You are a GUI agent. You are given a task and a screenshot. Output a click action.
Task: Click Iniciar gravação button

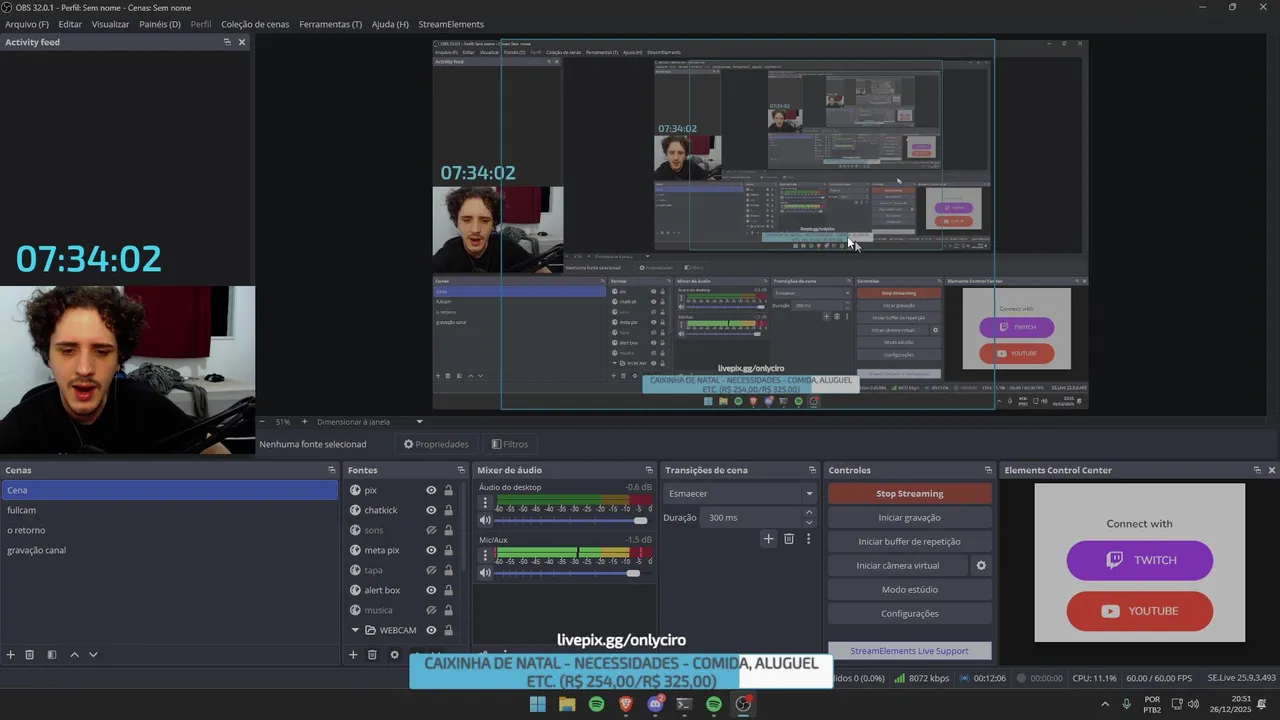click(x=910, y=517)
